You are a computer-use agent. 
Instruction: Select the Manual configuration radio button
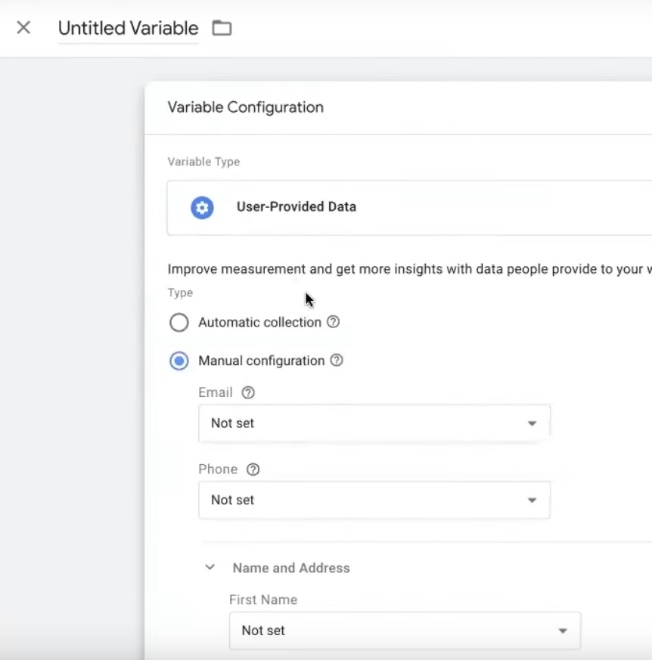[179, 361]
